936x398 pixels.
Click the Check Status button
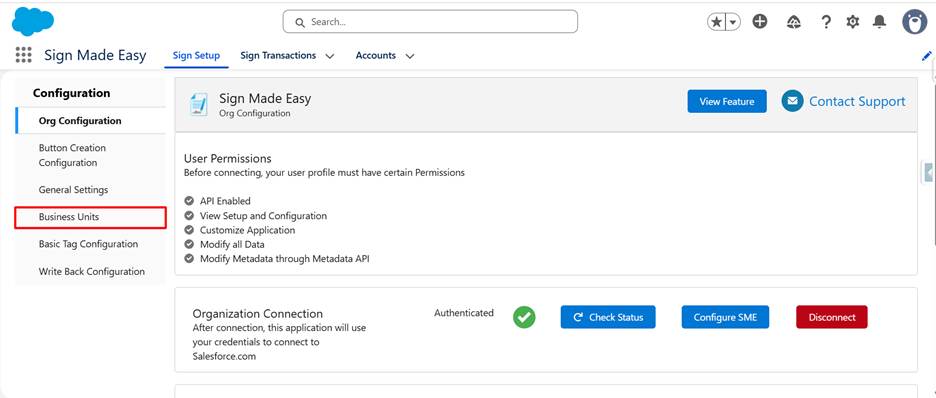click(x=608, y=317)
